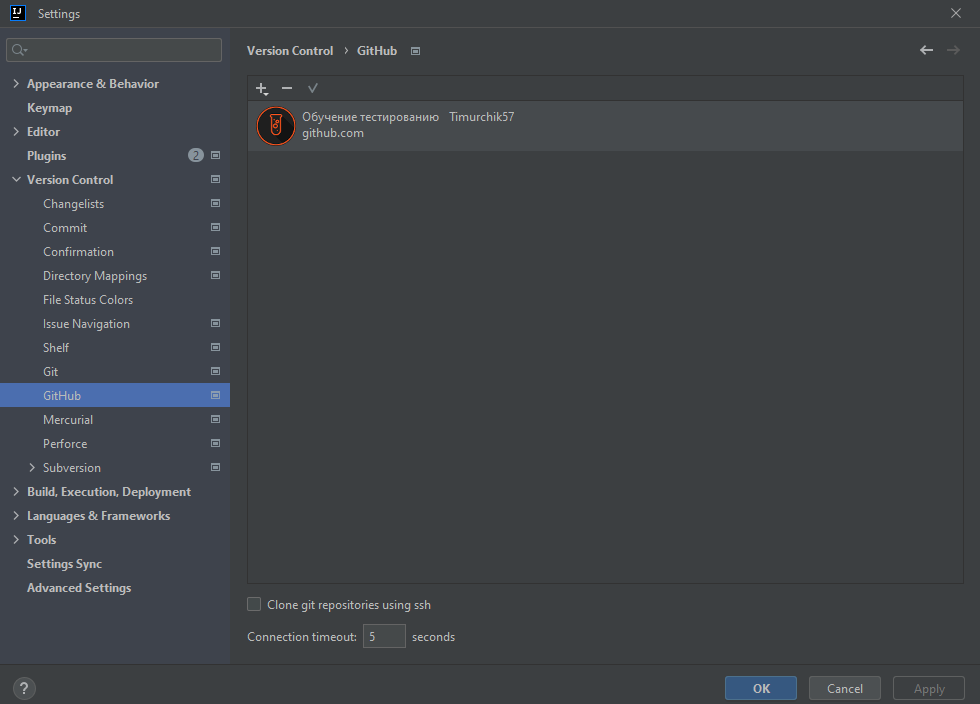
Task: Click the IntelliJ logo in title bar
Action: tap(18, 13)
